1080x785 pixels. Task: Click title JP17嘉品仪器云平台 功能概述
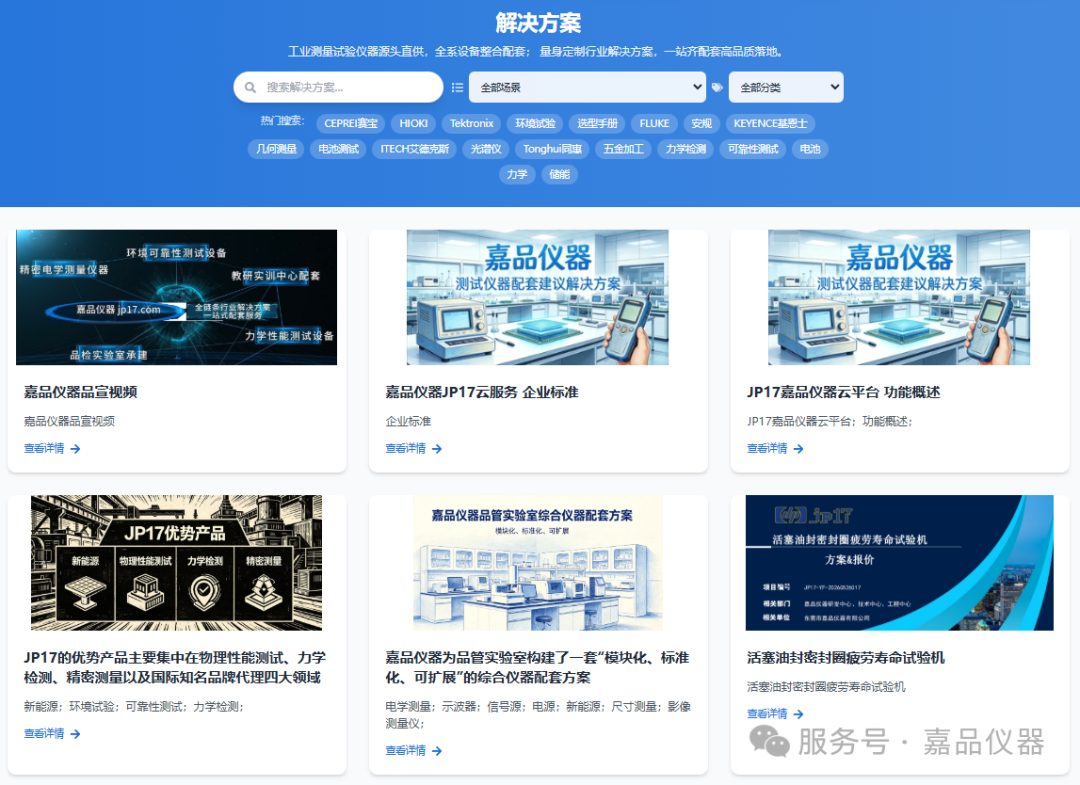(843, 392)
